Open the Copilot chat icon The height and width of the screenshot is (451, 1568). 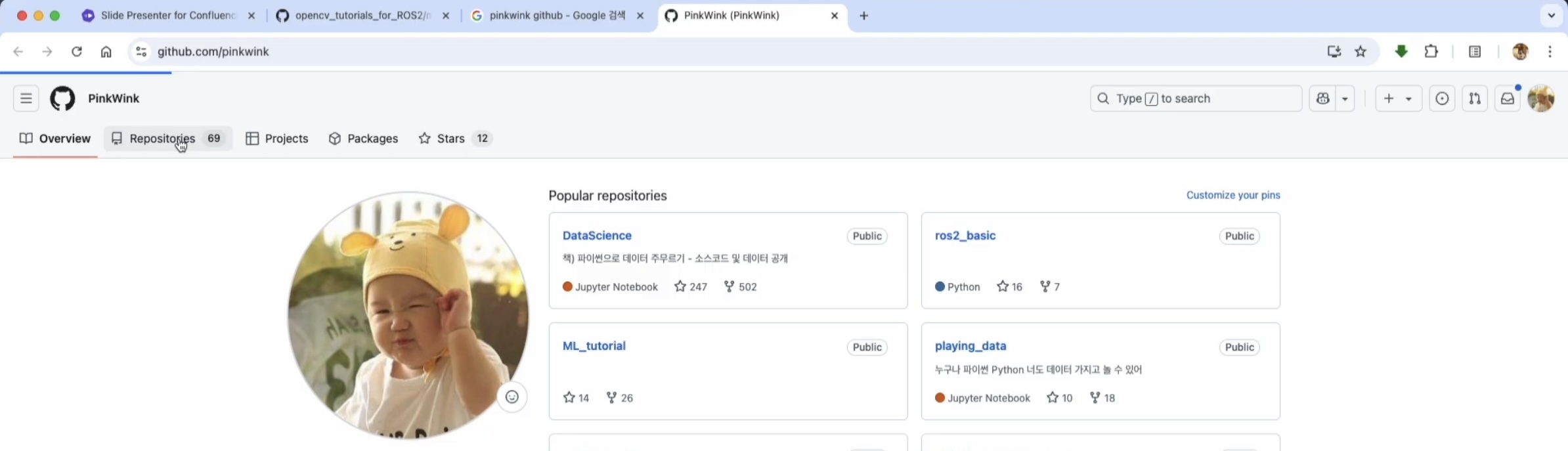[1322, 98]
